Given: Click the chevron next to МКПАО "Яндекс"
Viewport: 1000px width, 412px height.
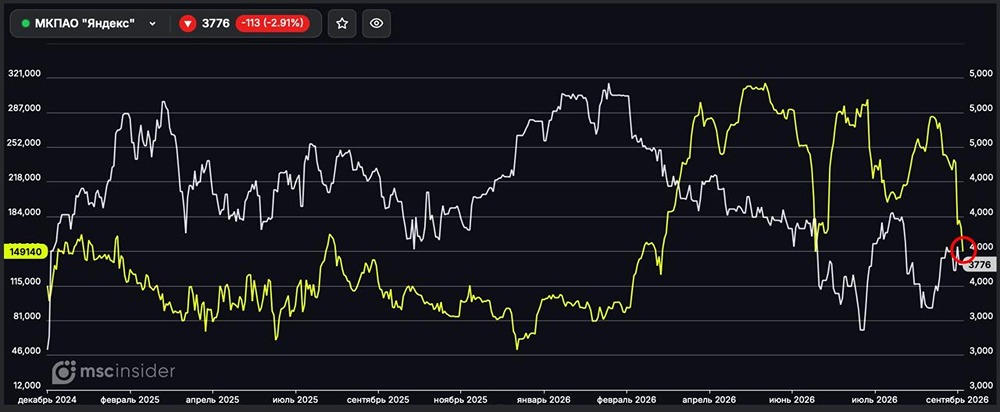Looking at the screenshot, I should coord(152,24).
